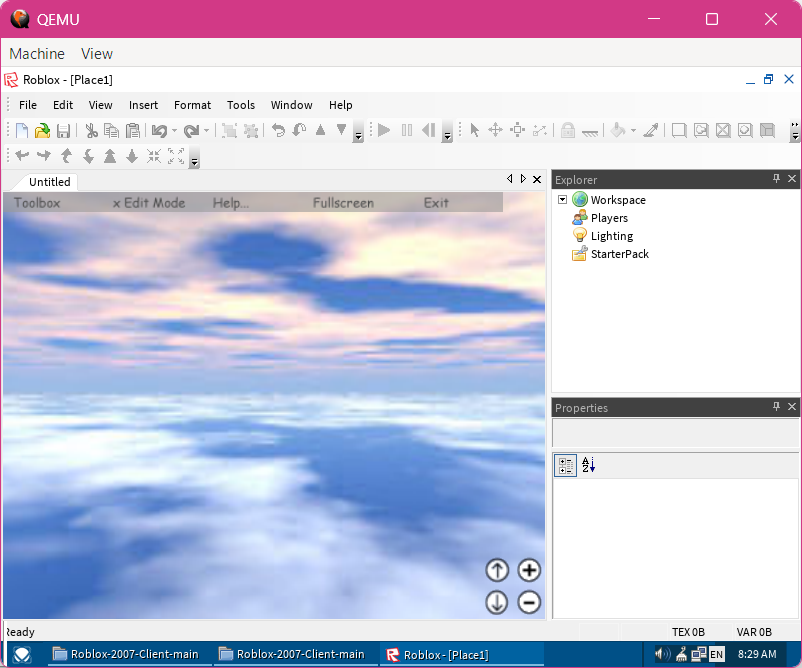Open the Format menu
Image resolution: width=802 pixels, height=668 pixels.
click(x=192, y=105)
